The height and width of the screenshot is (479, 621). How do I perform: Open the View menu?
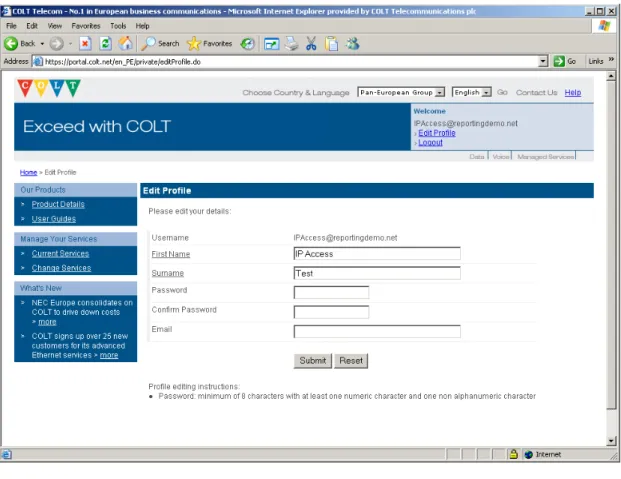point(55,26)
